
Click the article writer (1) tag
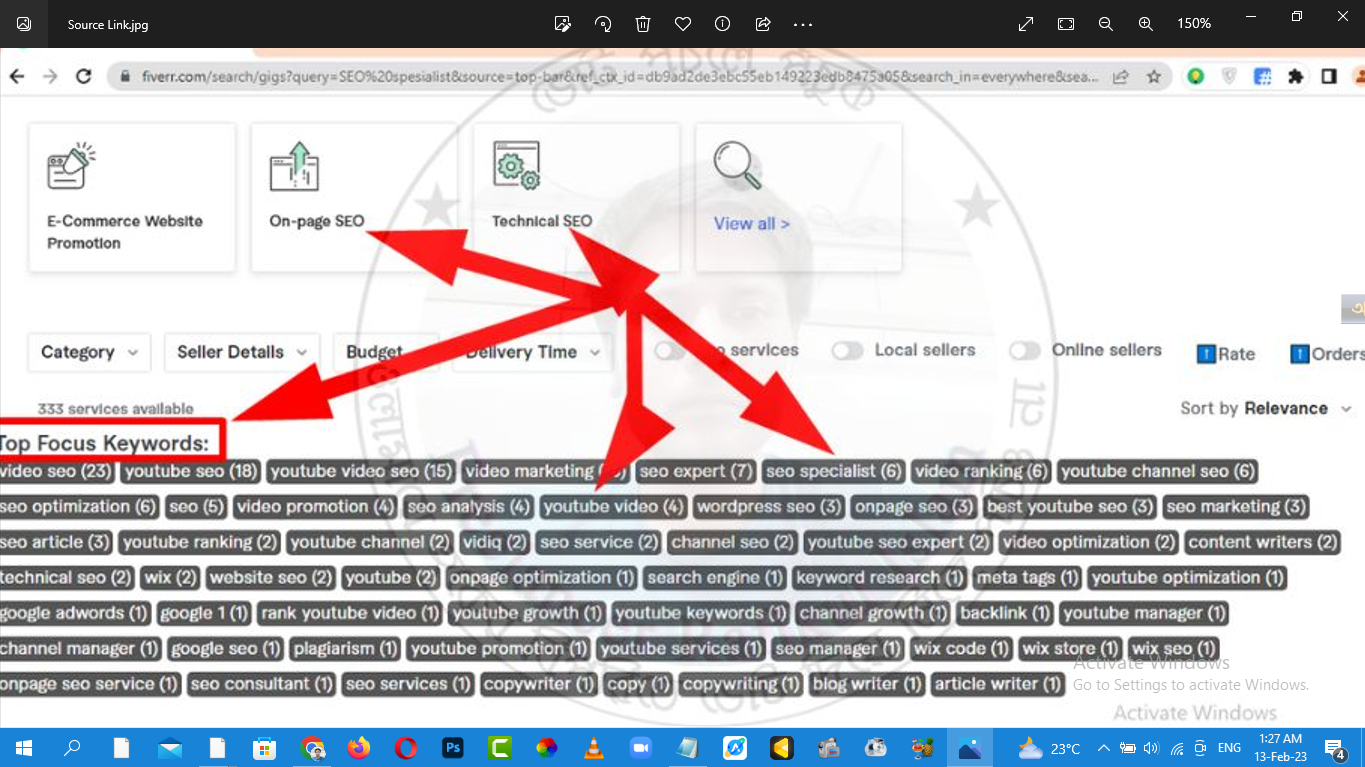997,684
